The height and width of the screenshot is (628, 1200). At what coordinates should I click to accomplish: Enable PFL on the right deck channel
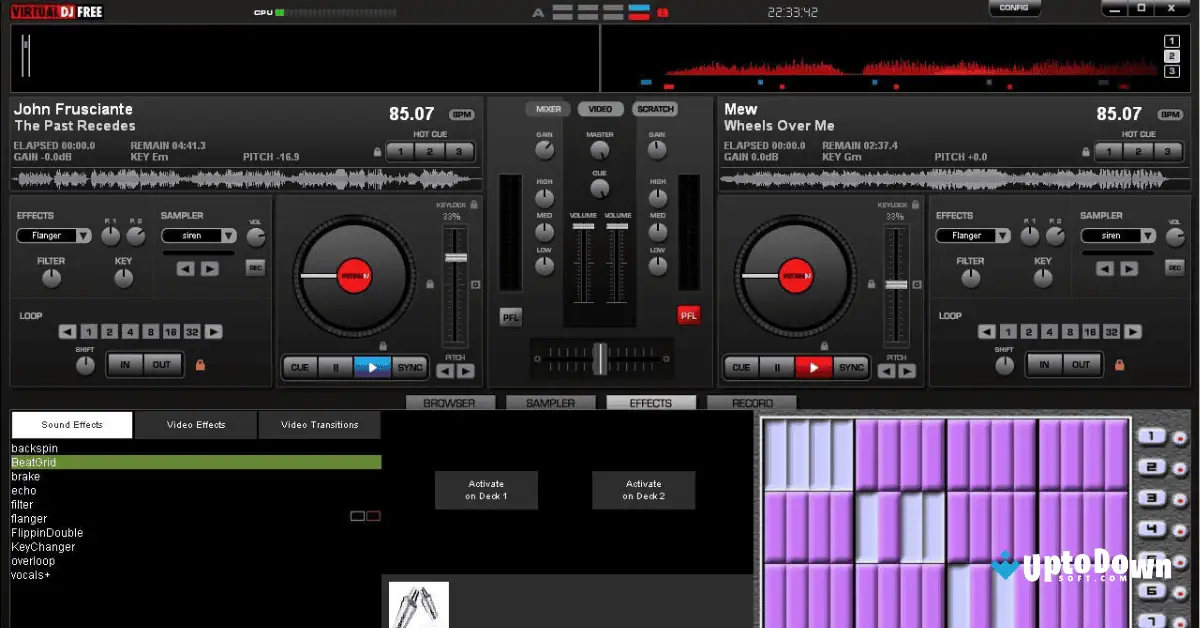[x=688, y=315]
